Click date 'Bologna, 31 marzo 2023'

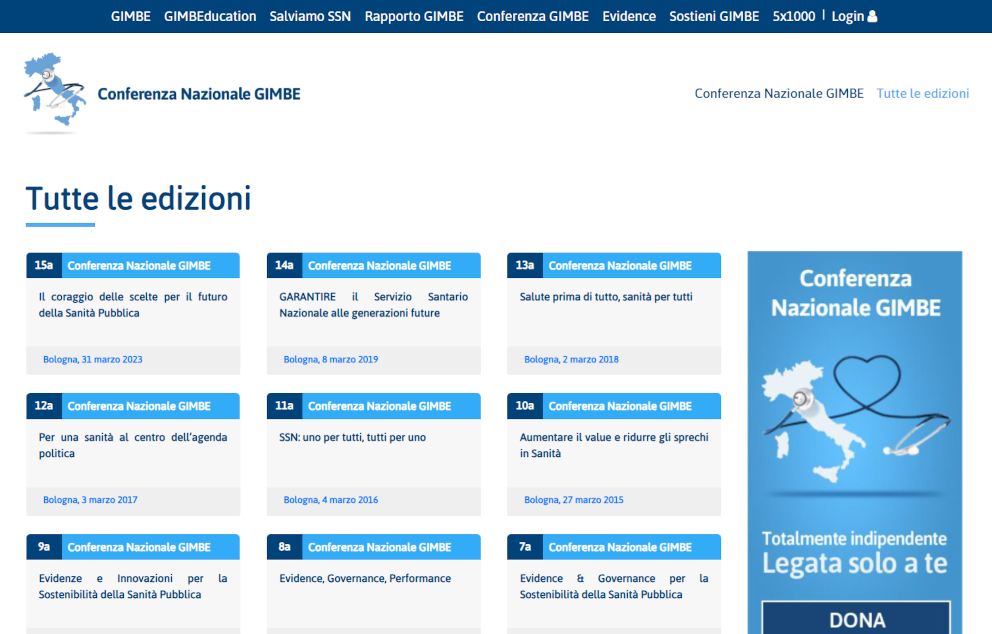click(x=92, y=359)
